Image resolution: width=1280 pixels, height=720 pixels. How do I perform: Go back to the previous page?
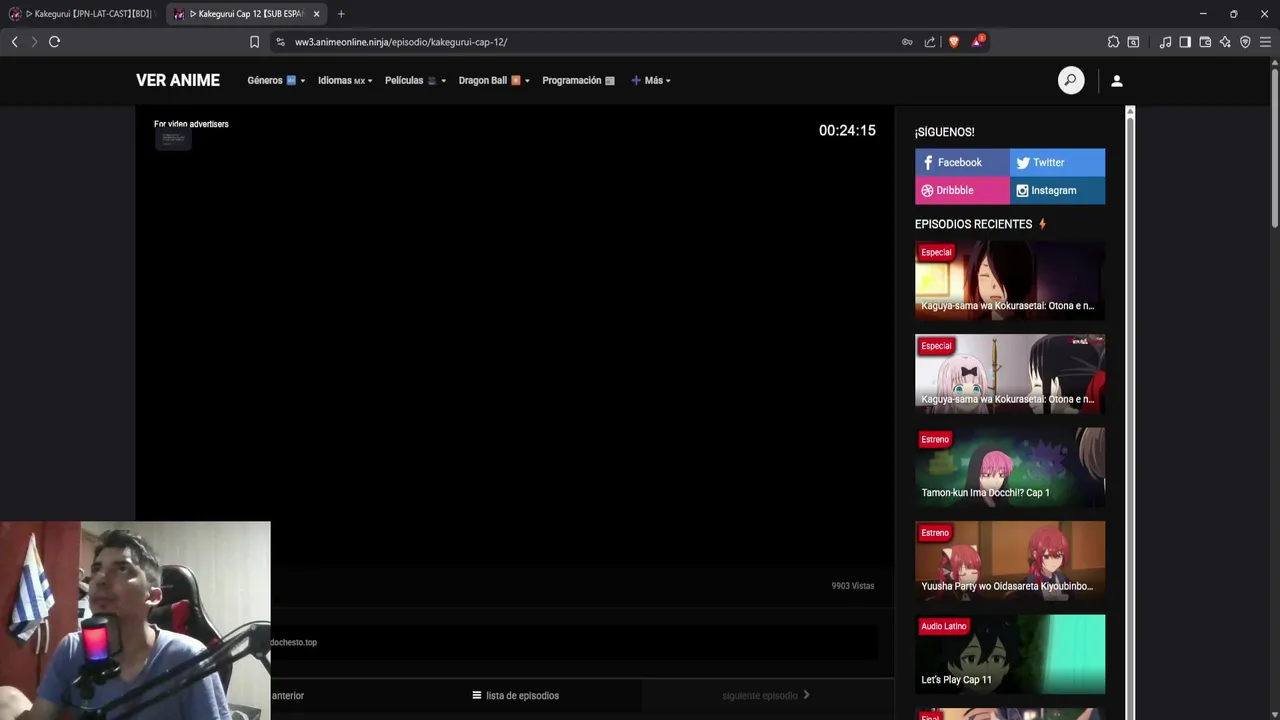tap(14, 42)
